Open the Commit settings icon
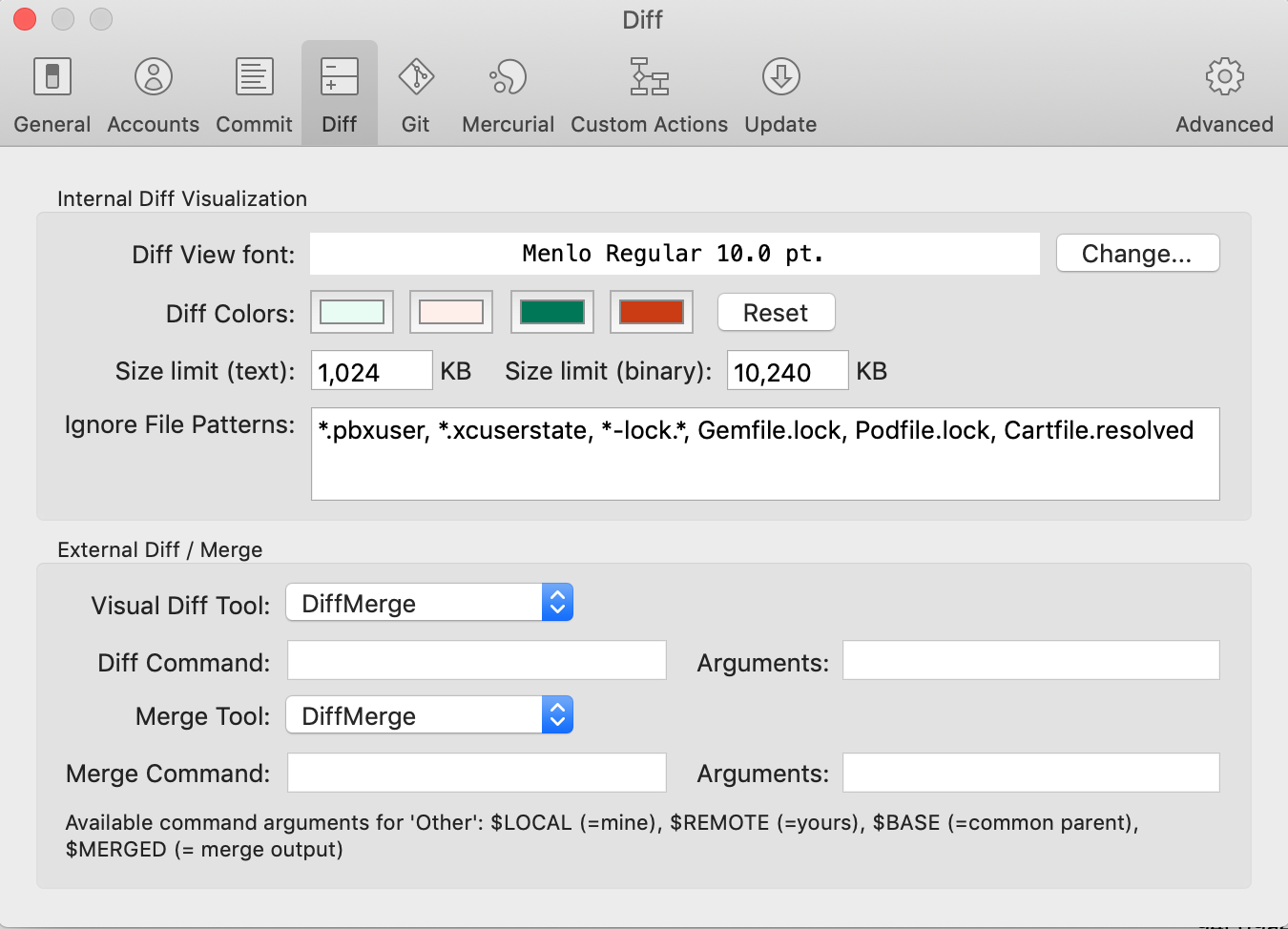The height and width of the screenshot is (929, 1288). (x=253, y=91)
